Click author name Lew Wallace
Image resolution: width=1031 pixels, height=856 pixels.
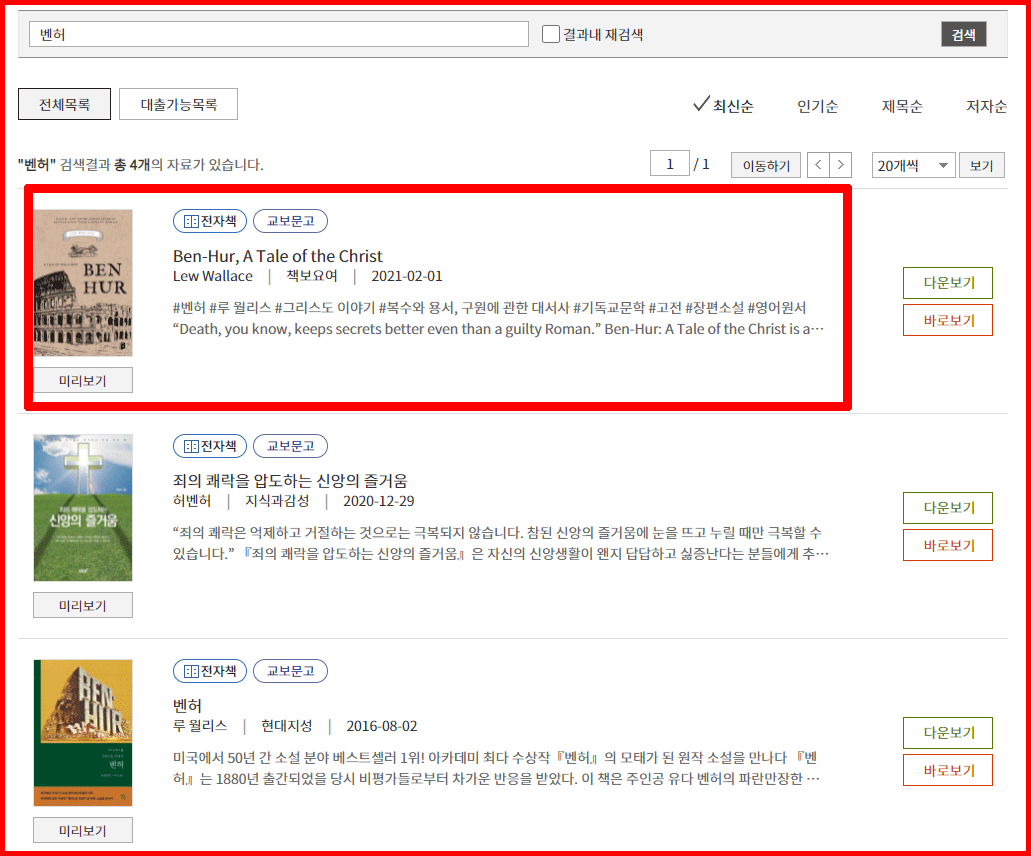[212, 276]
